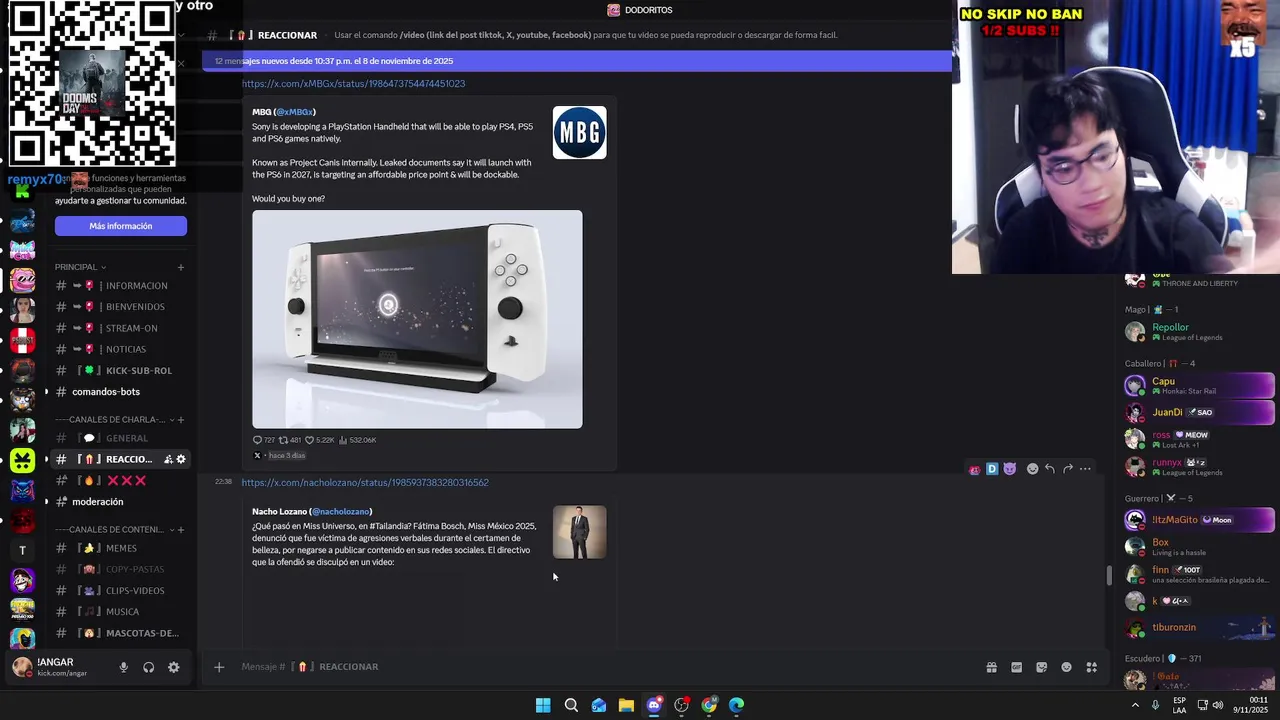Viewport: 1280px width, 720px height.
Task: Deafen audio with the headphones icon
Action: click(x=149, y=667)
